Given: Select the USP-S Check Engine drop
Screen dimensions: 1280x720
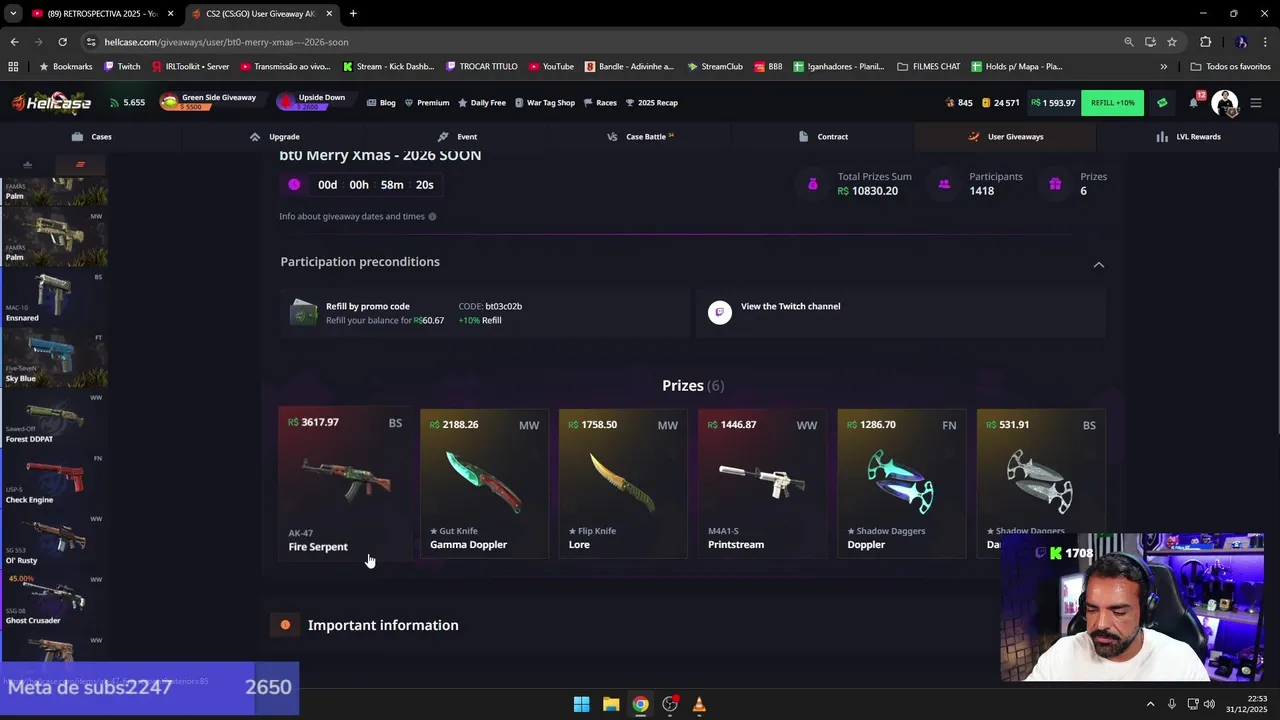Looking at the screenshot, I should pos(54,479).
